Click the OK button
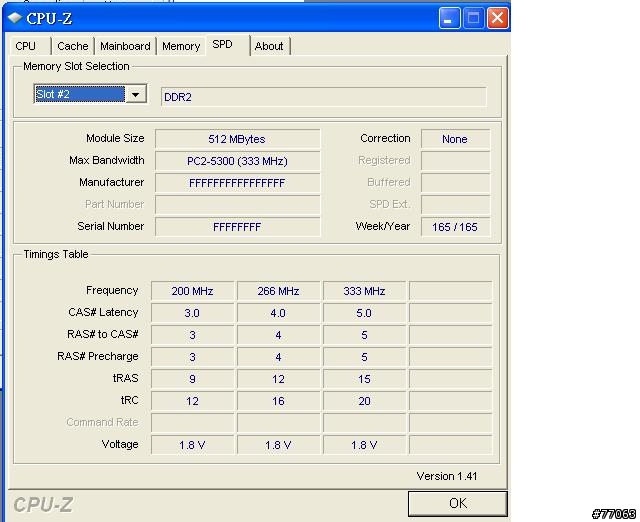640x522 pixels. click(x=458, y=503)
